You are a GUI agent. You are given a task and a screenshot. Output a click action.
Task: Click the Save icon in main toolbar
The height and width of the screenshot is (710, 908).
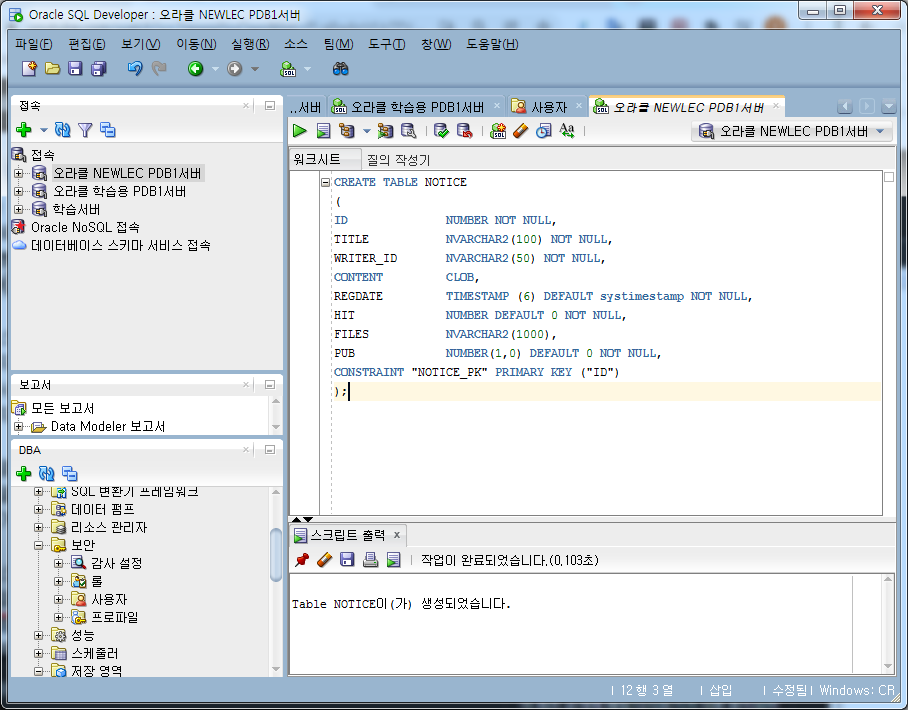click(x=75, y=68)
